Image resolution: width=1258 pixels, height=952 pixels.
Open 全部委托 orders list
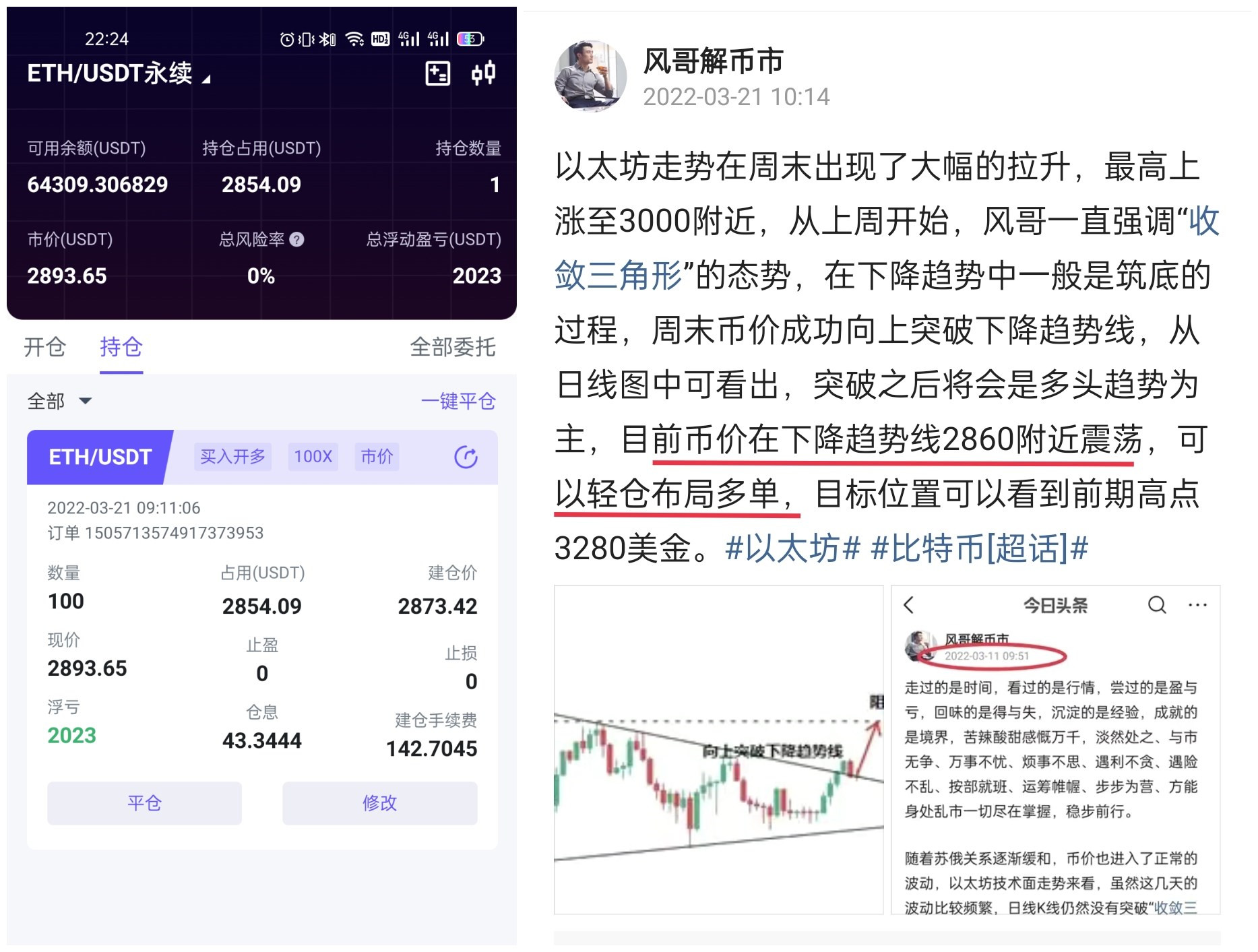pyautogui.click(x=452, y=346)
